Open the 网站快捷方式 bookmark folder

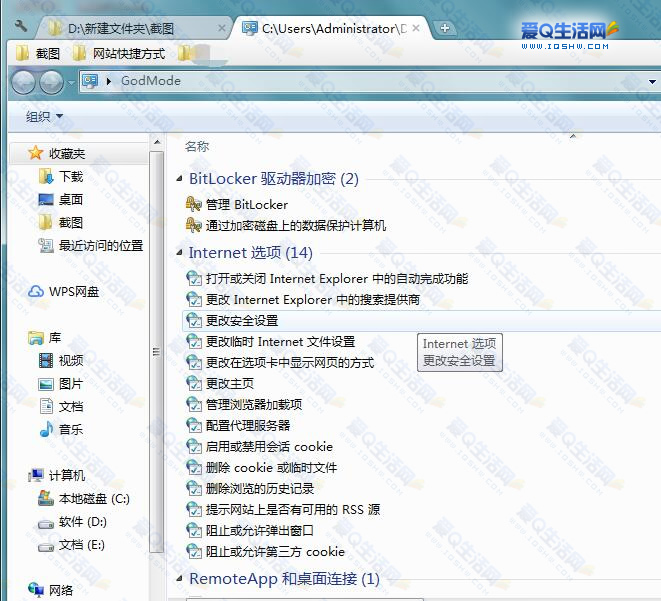(x=119, y=54)
